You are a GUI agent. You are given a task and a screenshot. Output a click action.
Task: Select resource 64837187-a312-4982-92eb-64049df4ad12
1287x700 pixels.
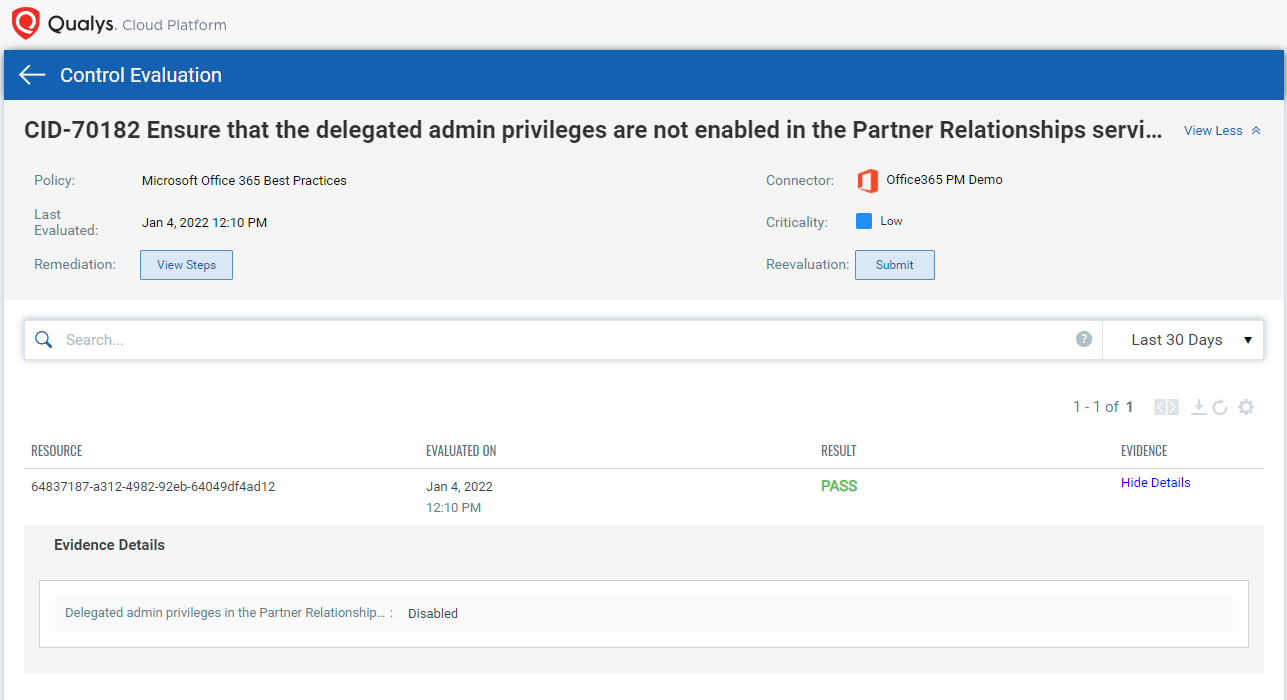click(x=153, y=487)
